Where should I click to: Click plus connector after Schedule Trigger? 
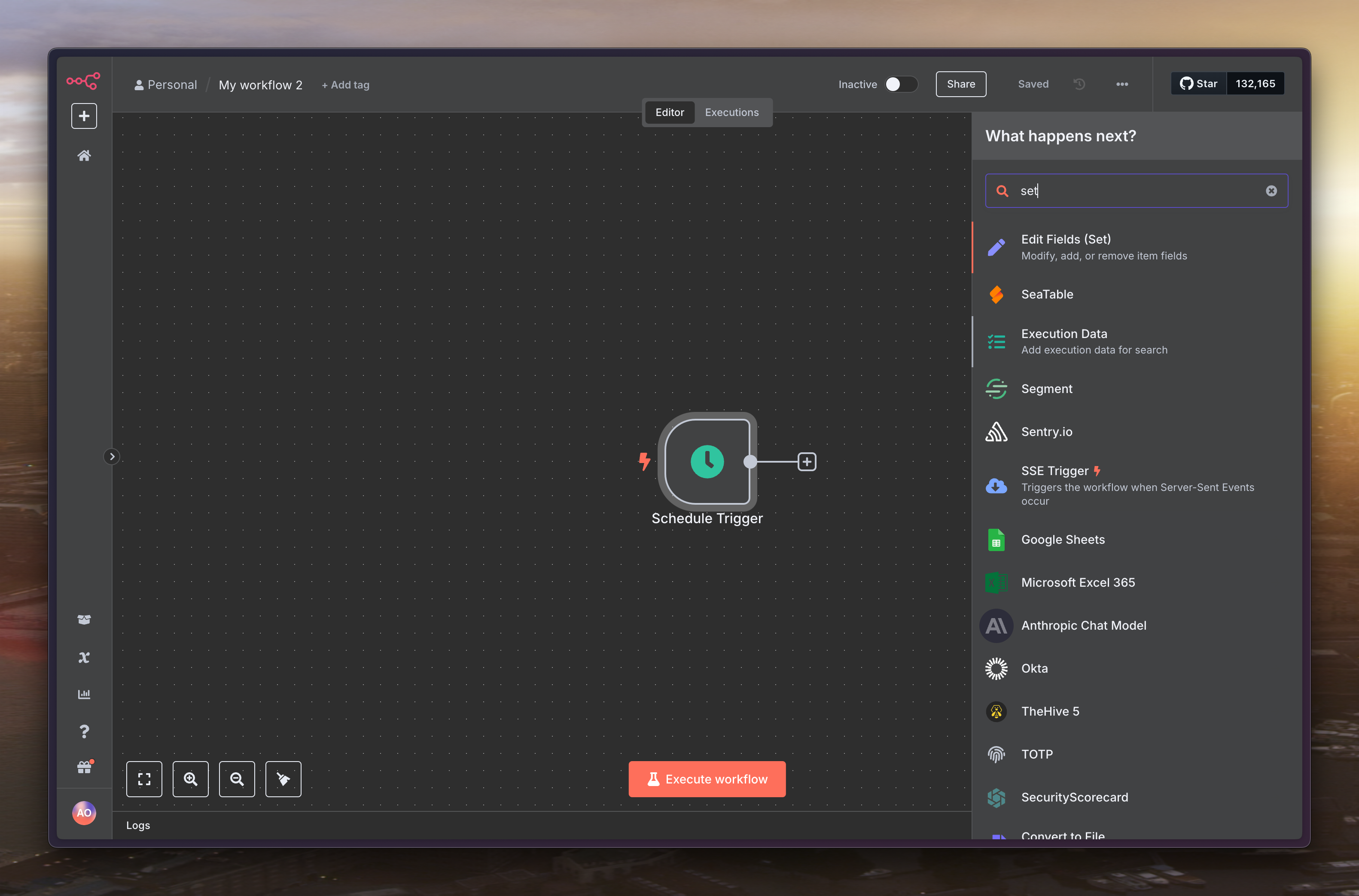point(807,462)
